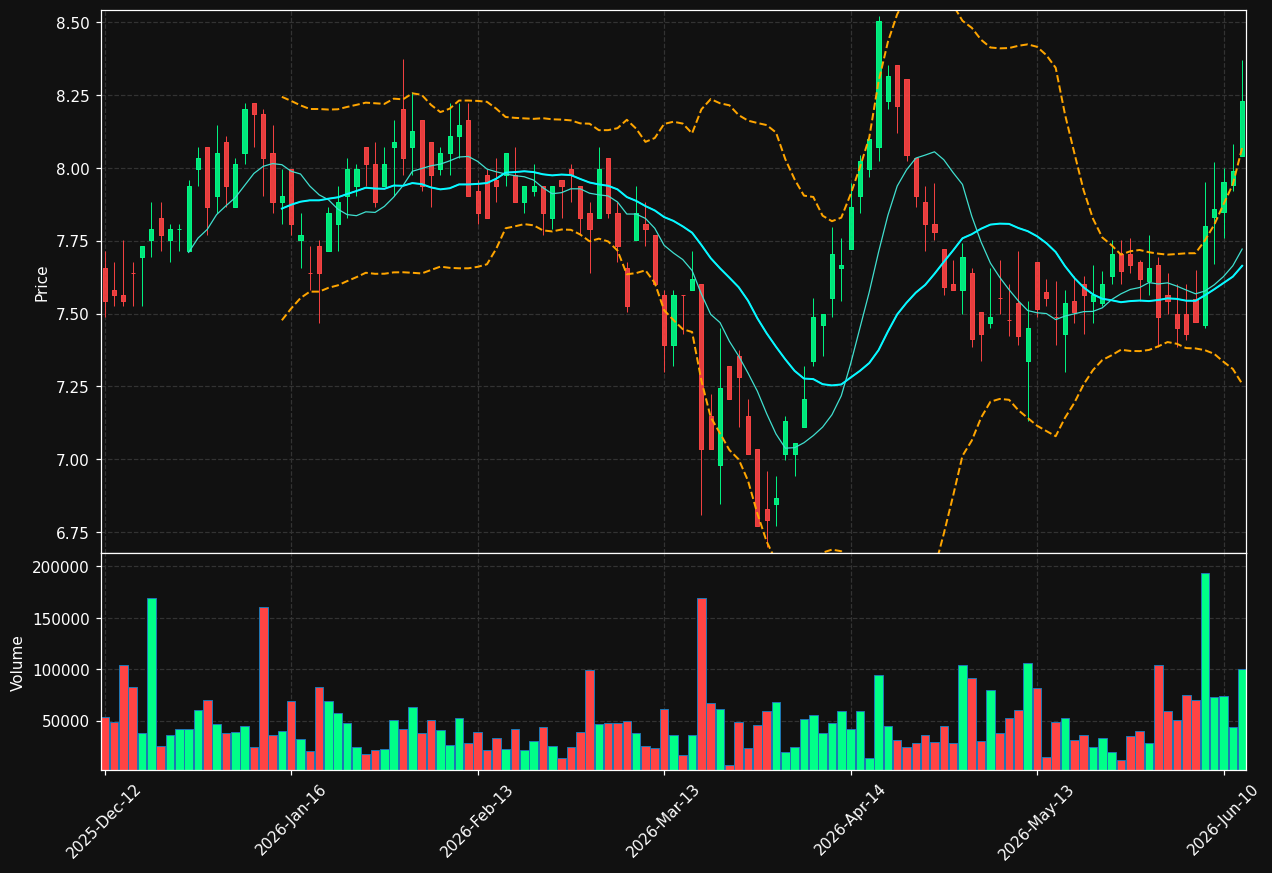The height and width of the screenshot is (873, 1272).
Task: Select the 2026-Jan-16 date label
Action: (x=292, y=822)
